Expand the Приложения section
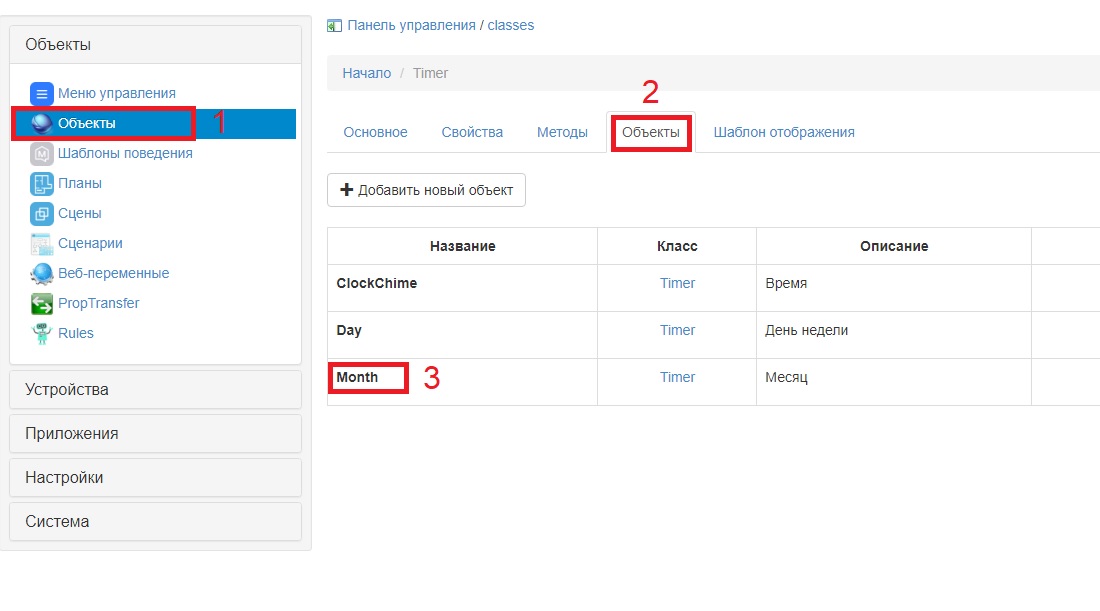Image resolution: width=1100 pixels, height=611 pixels. tap(156, 434)
